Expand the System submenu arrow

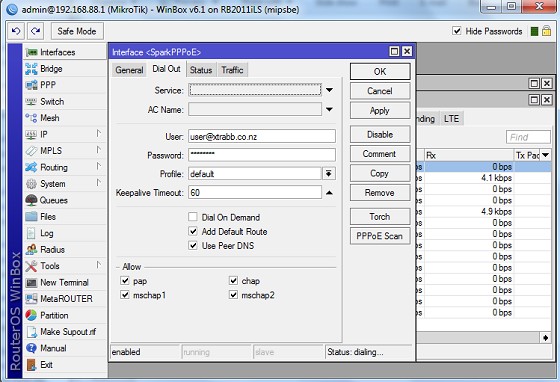tap(99, 183)
